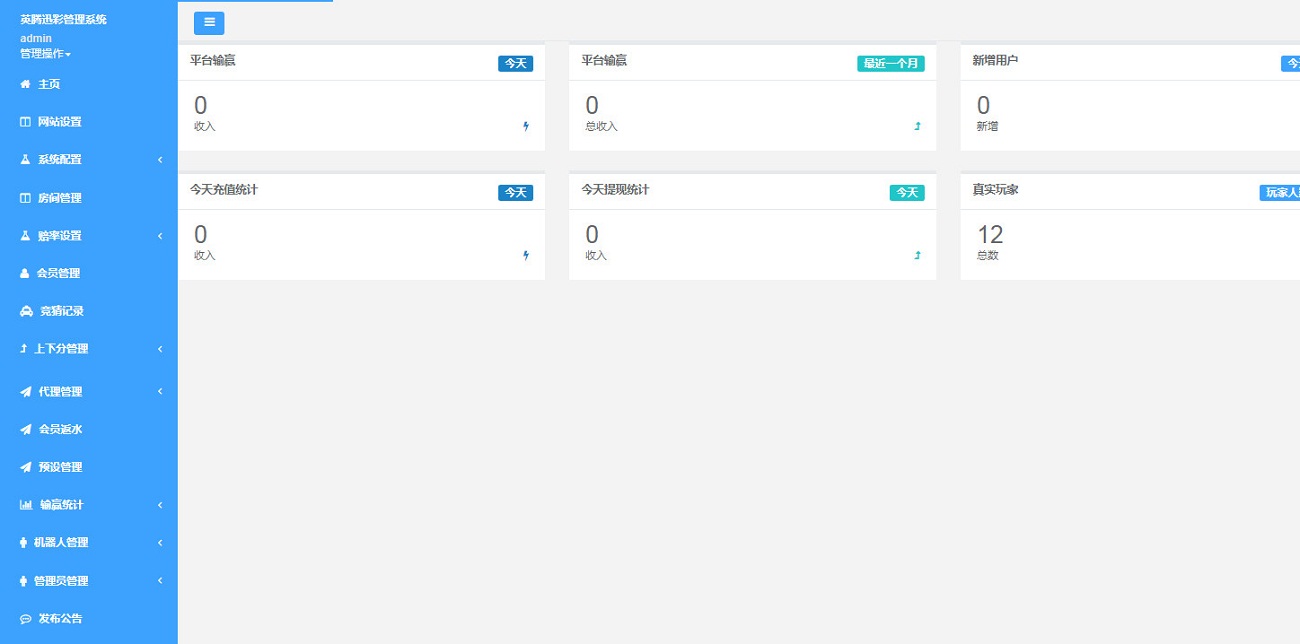Screen dimensions: 1300x644
Task: Click the hamburger menu toggle button
Action: point(209,23)
